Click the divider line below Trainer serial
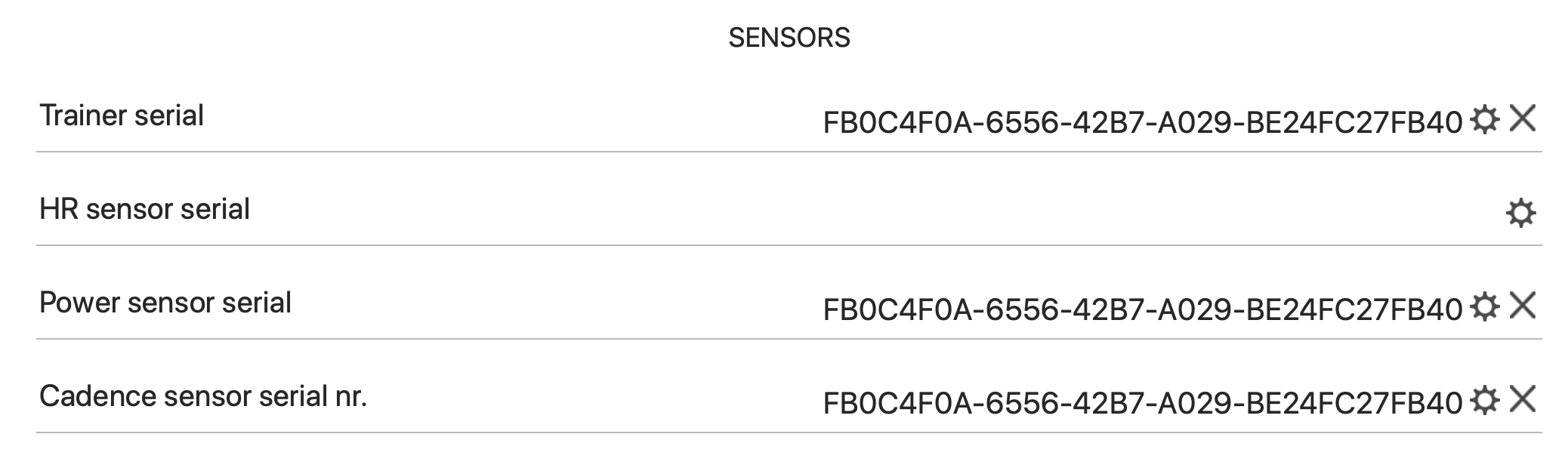This screenshot has width=1568, height=474. (789, 152)
